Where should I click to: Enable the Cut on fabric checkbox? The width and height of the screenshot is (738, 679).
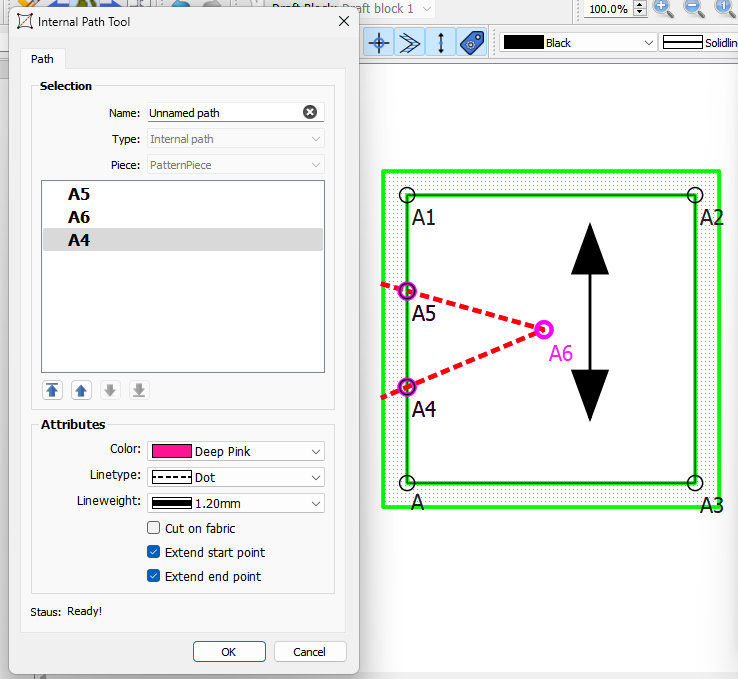(x=154, y=528)
